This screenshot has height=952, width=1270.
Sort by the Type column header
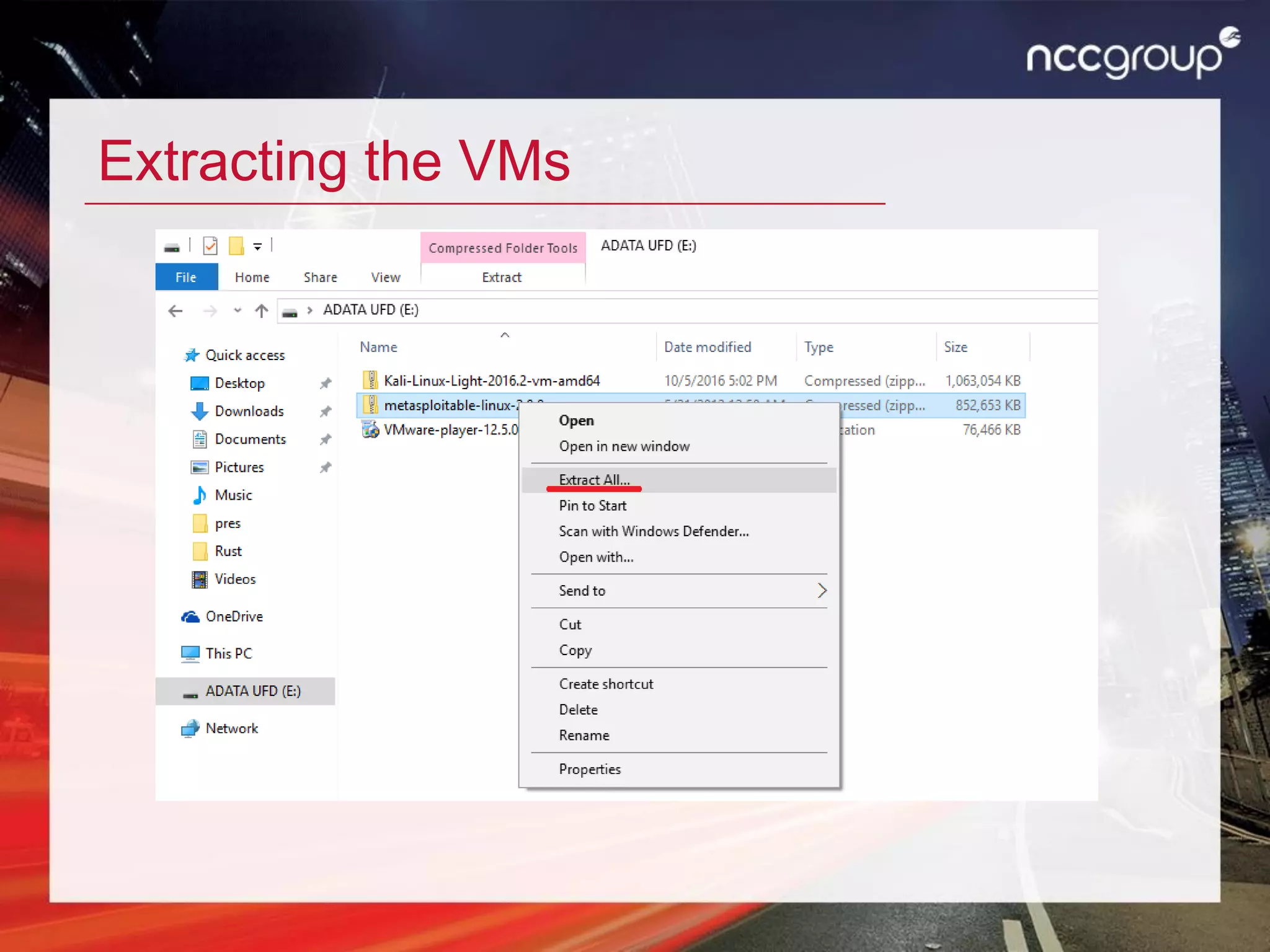click(x=819, y=347)
